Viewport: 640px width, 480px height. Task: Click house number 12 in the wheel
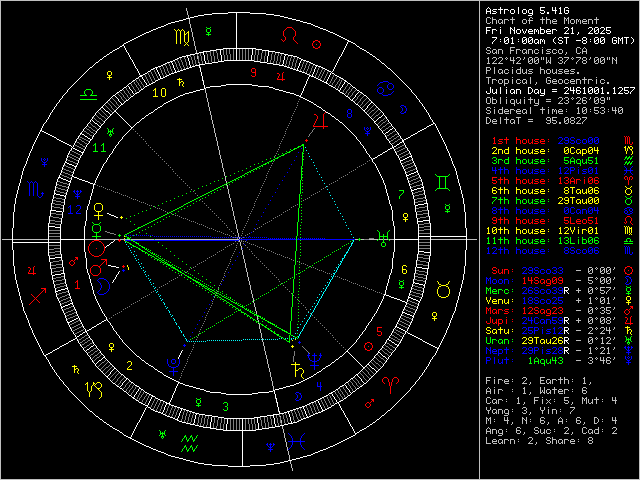point(75,210)
